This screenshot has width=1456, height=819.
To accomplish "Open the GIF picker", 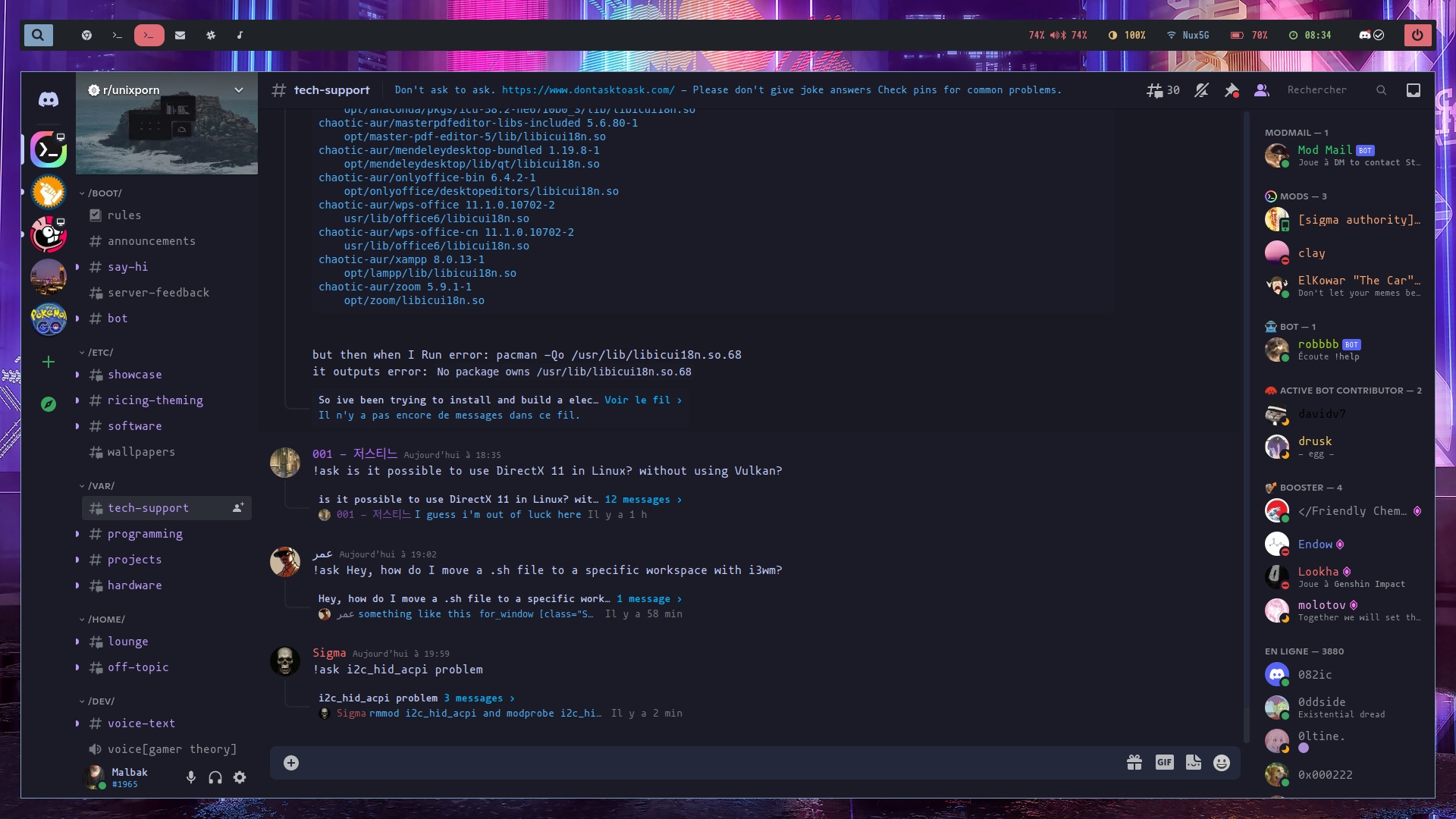I will (1164, 763).
